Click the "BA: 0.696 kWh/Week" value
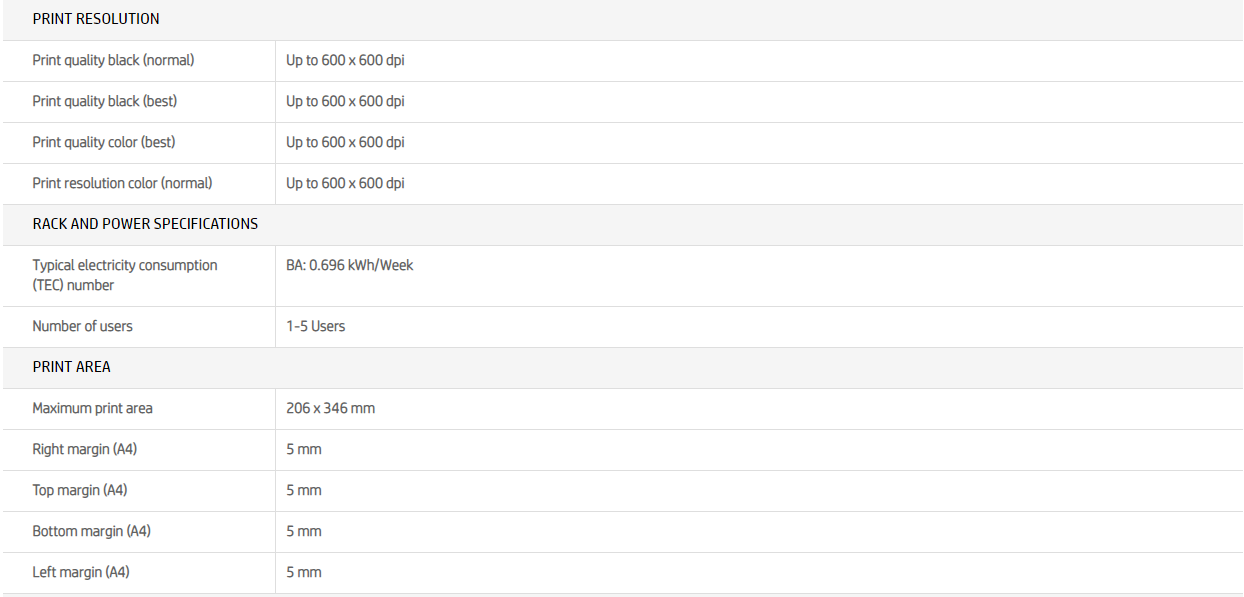 [x=349, y=265]
